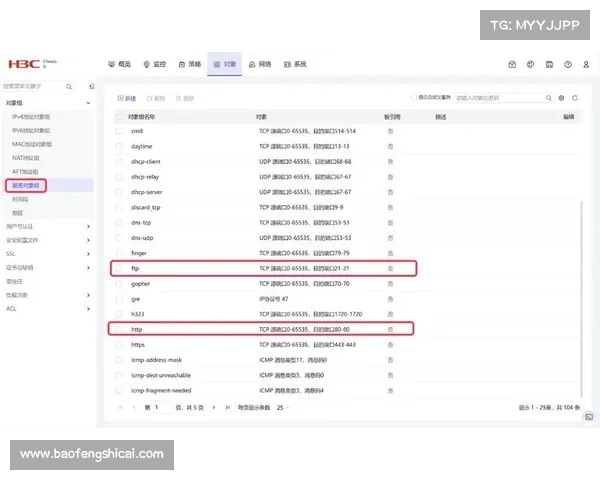Select NAT地址组 in the sidebar
Screen dimensions: 600x480
pos(26,157)
